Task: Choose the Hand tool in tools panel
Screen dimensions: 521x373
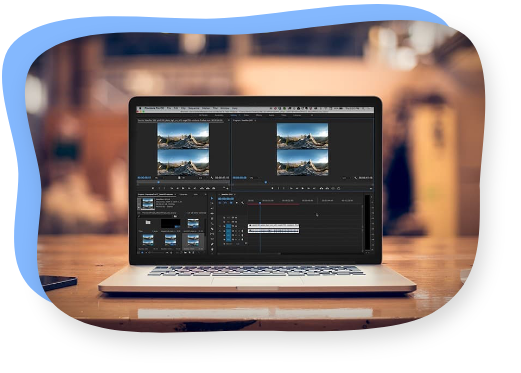Action: 212,244
